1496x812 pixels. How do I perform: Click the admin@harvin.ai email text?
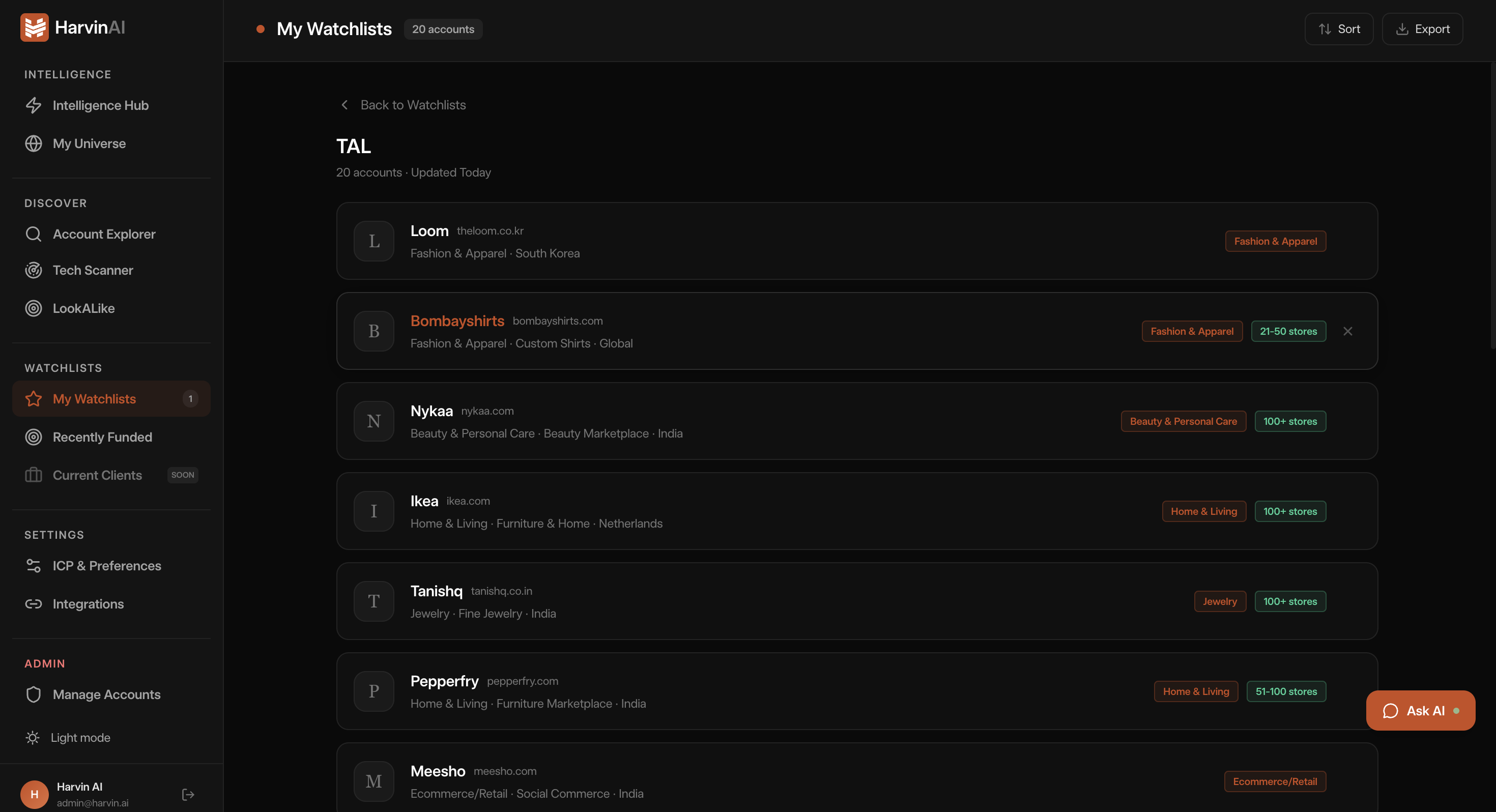tap(93, 803)
